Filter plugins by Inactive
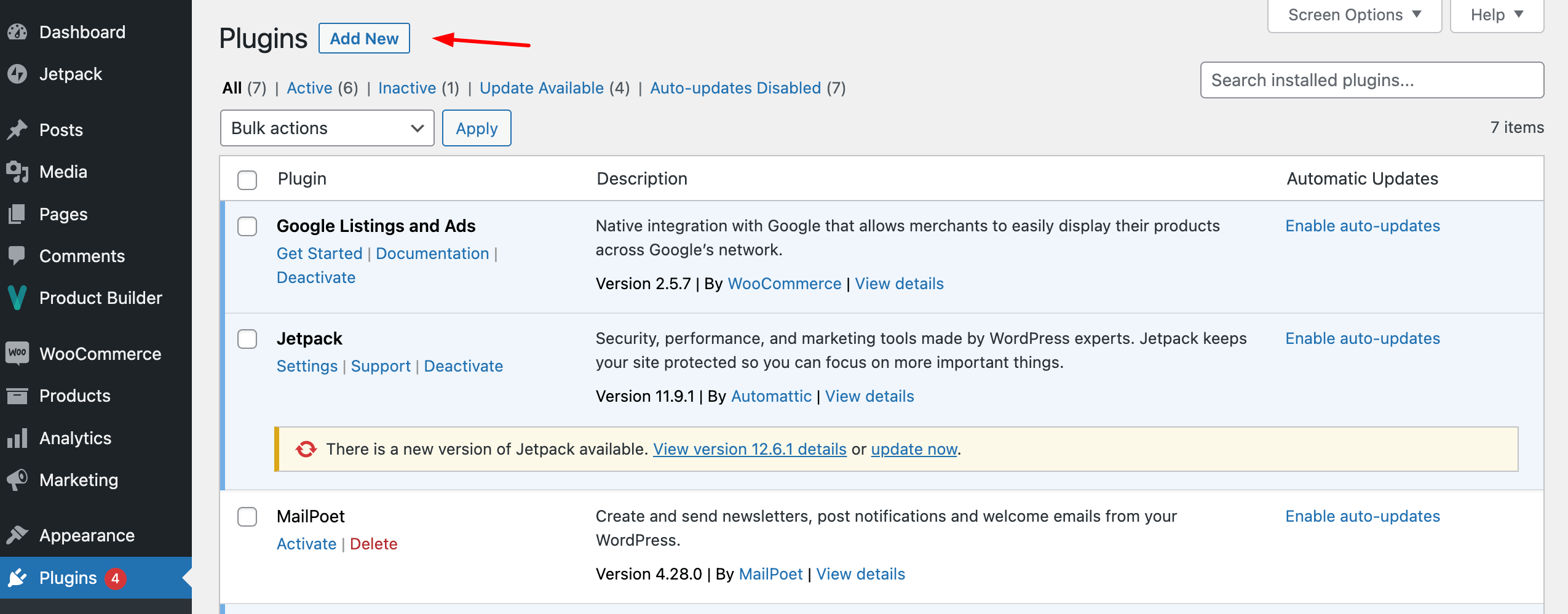Screen dimensions: 1568x614 407,88
